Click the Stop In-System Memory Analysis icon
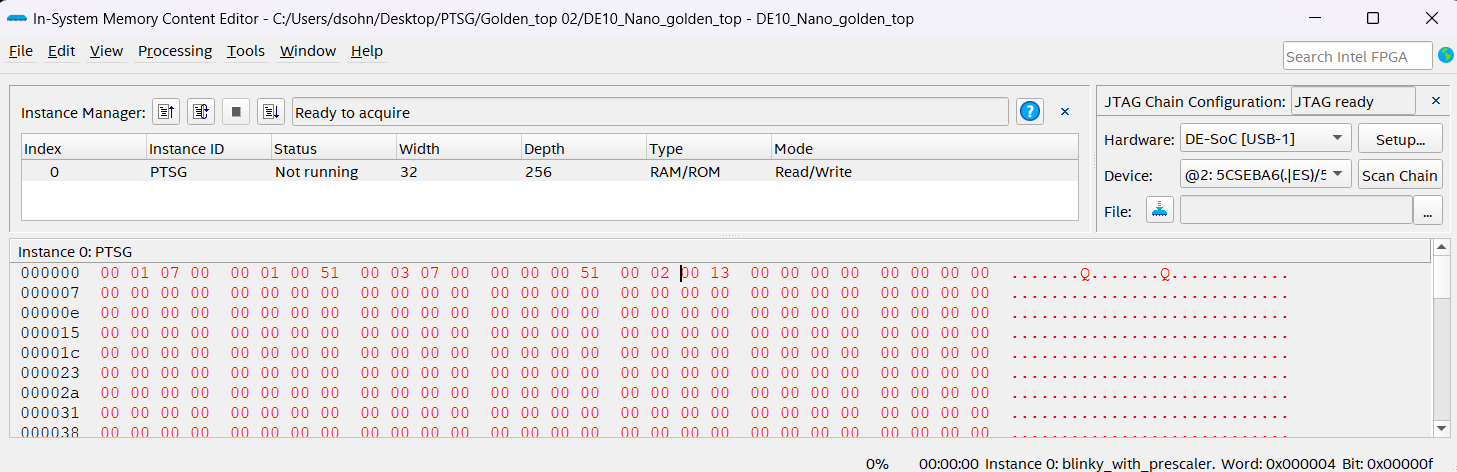 pos(236,112)
